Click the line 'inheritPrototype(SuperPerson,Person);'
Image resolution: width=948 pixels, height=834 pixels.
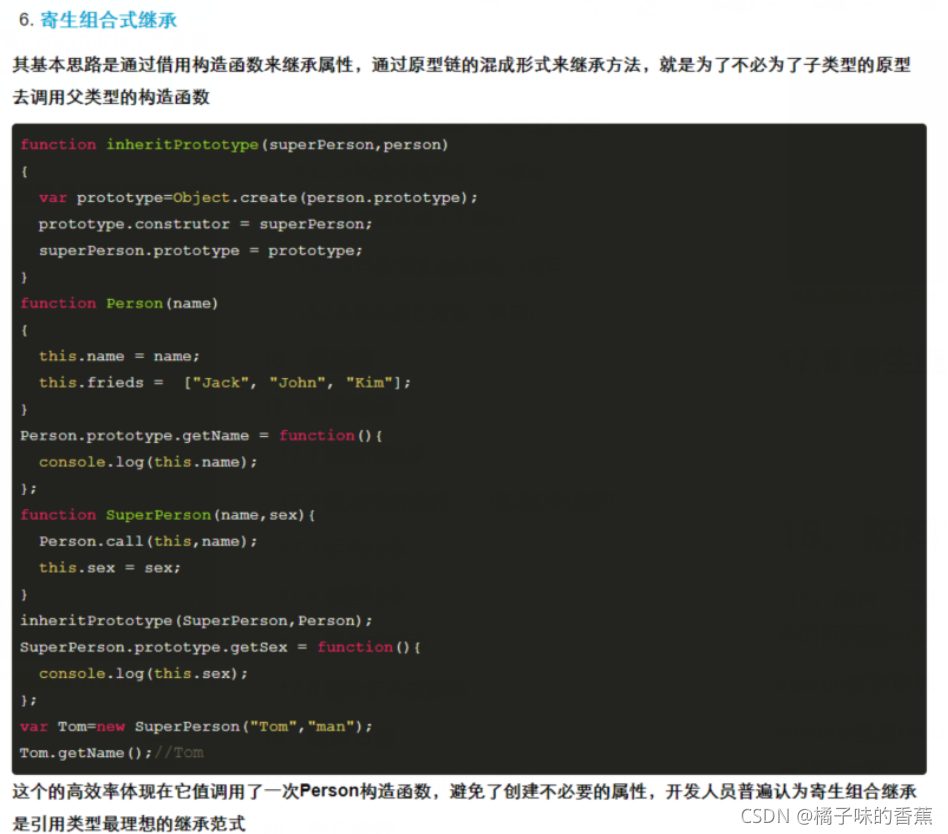pyautogui.click(x=196, y=621)
